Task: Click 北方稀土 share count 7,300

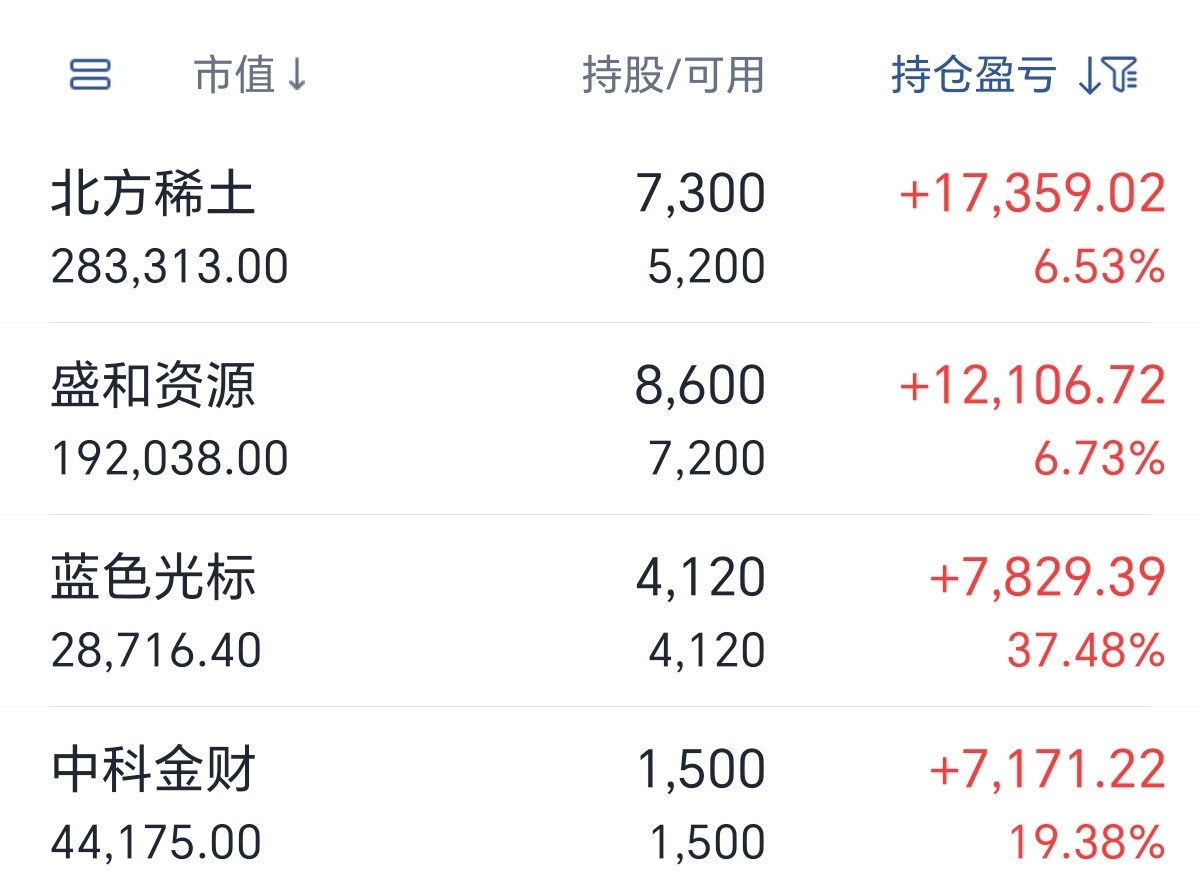Action: tap(700, 194)
